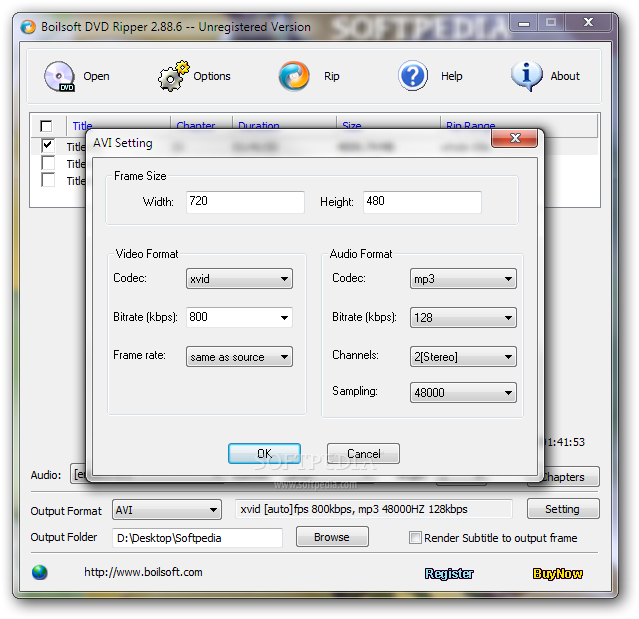Click the Boilsoft app icon in title bar

click(x=28, y=27)
